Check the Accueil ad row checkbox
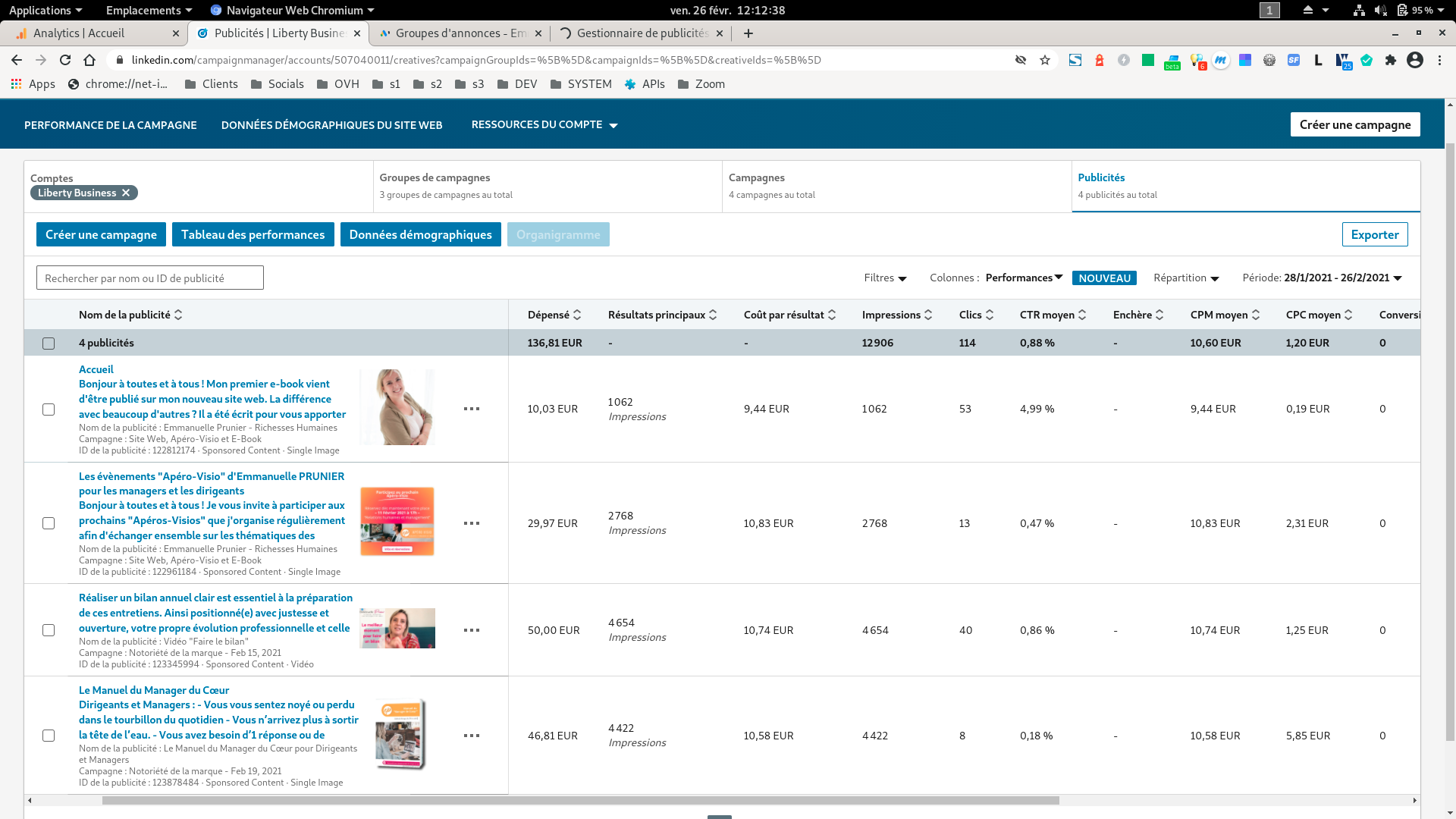Image resolution: width=1456 pixels, height=819 pixels. pos(49,409)
